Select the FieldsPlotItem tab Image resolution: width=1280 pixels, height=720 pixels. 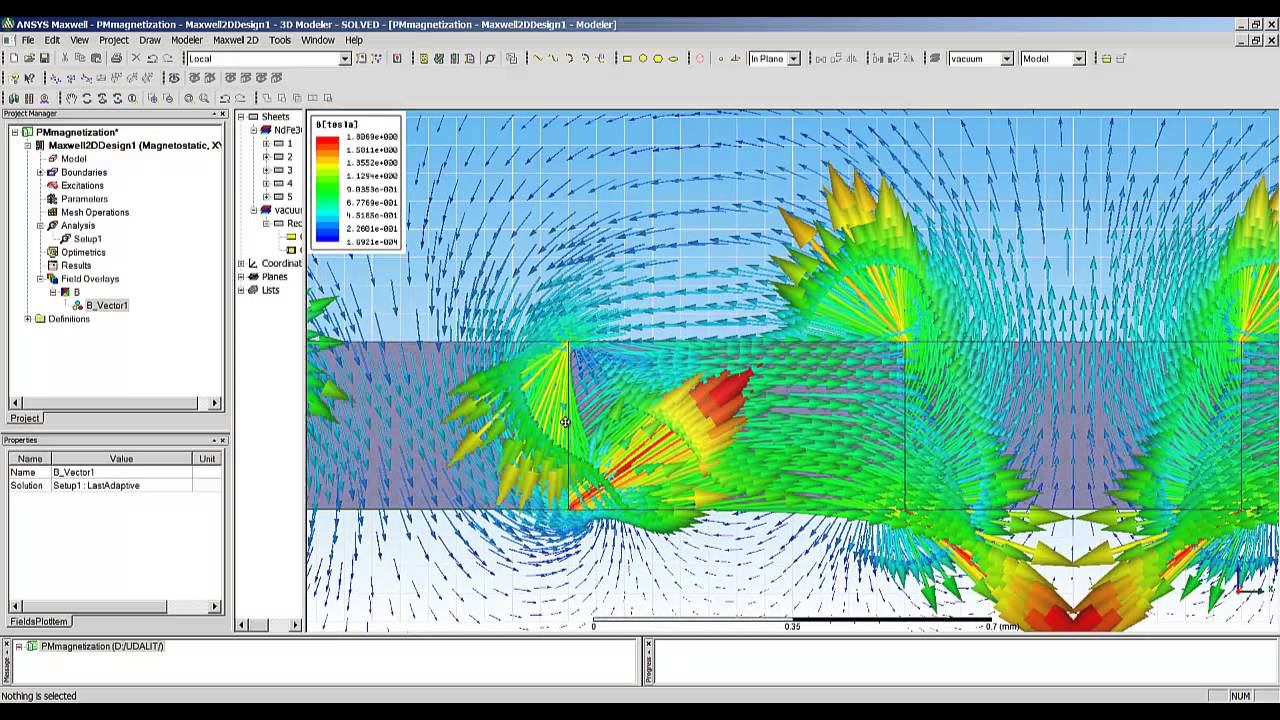(x=39, y=621)
